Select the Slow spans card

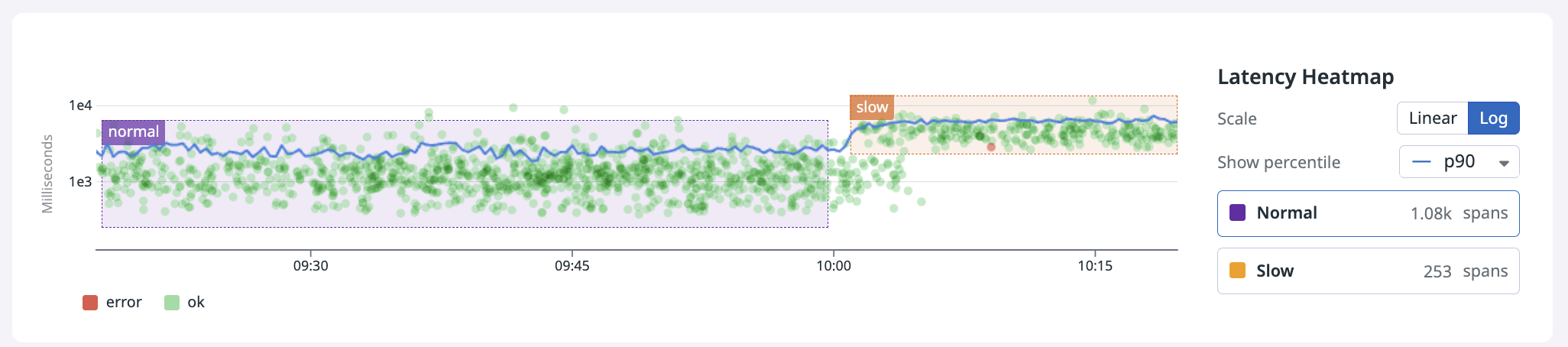pos(1368,271)
